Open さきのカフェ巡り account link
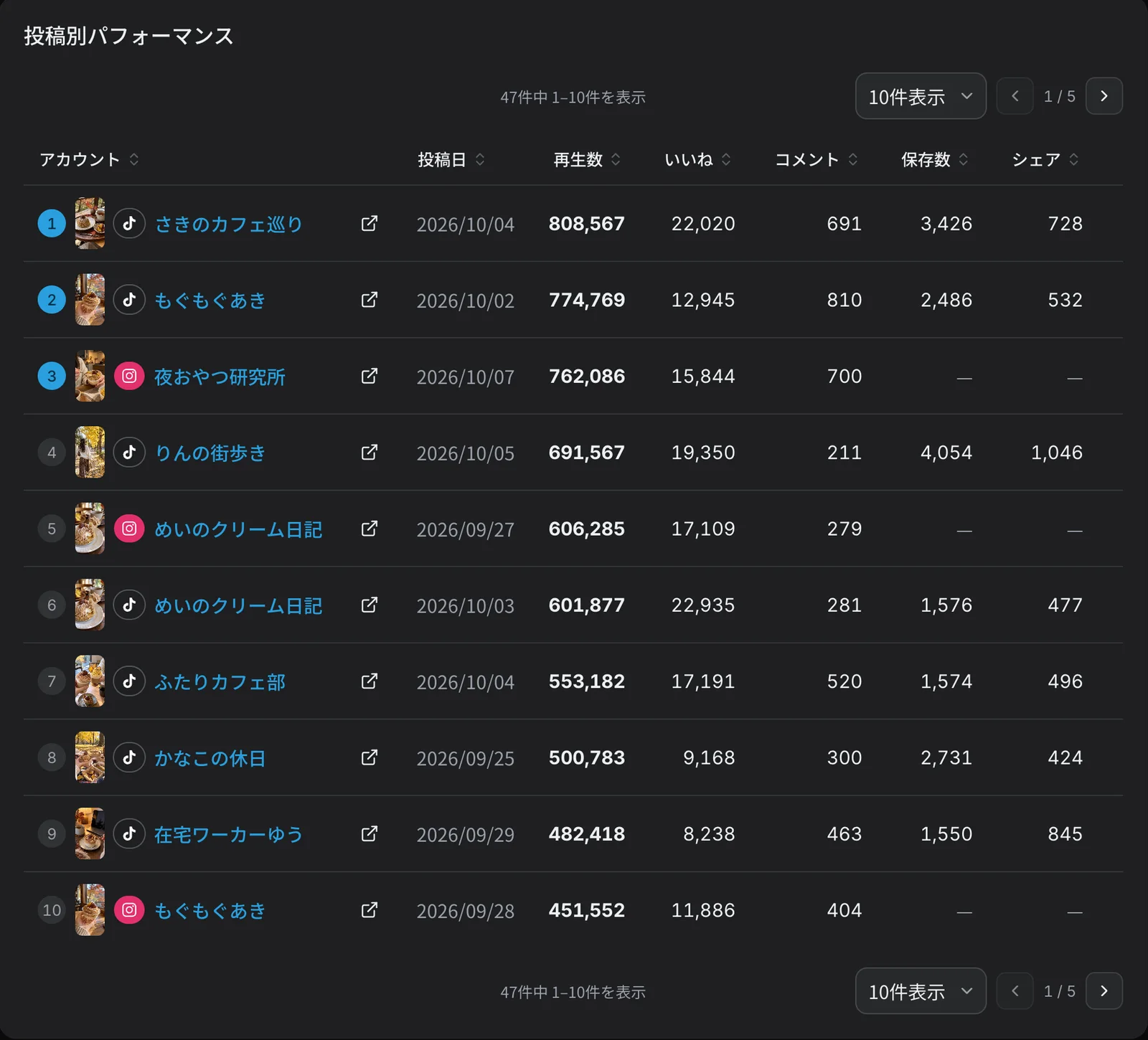 pyautogui.click(x=228, y=224)
